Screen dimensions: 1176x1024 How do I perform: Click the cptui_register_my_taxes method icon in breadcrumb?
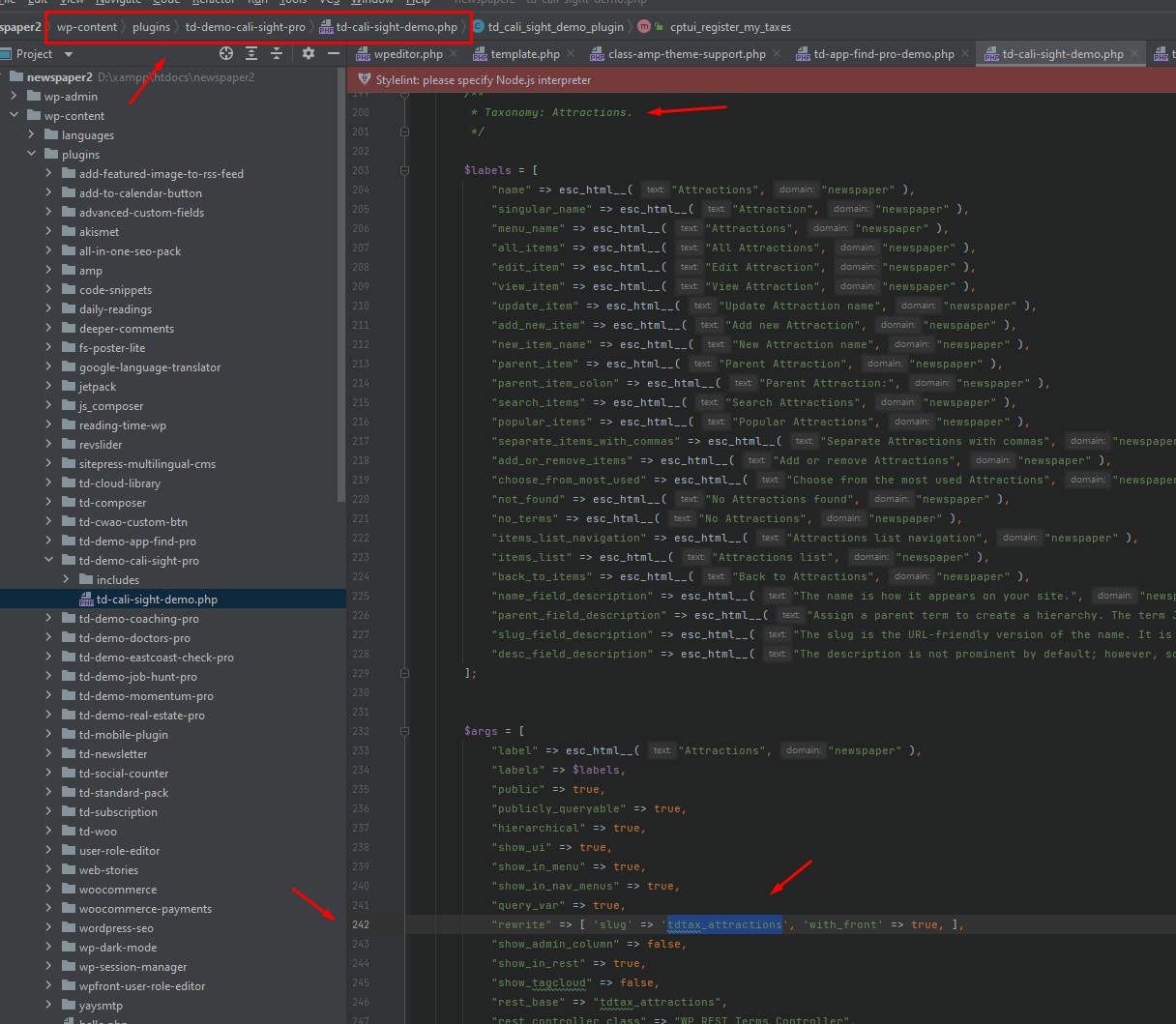point(644,27)
